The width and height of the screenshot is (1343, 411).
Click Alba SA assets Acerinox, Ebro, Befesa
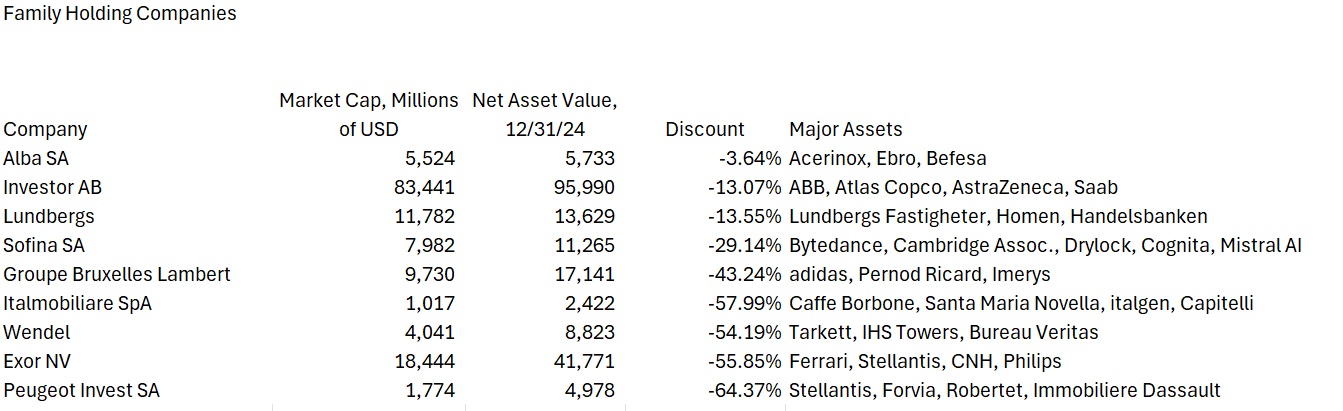tap(887, 158)
